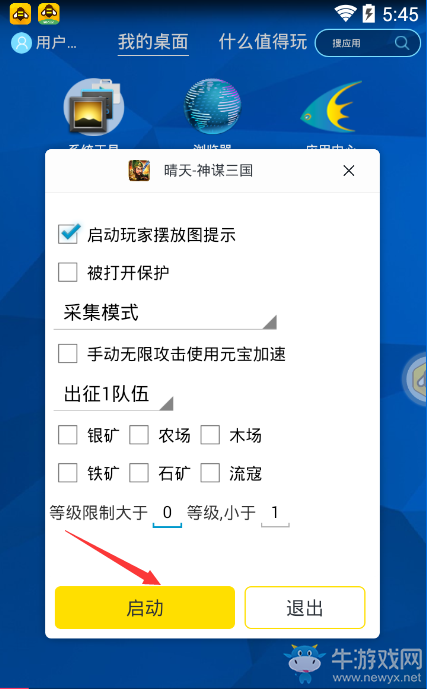Viewport: 427px width, 689px height.
Task: Open the 出征1队伍 dropdown
Action: point(113,395)
